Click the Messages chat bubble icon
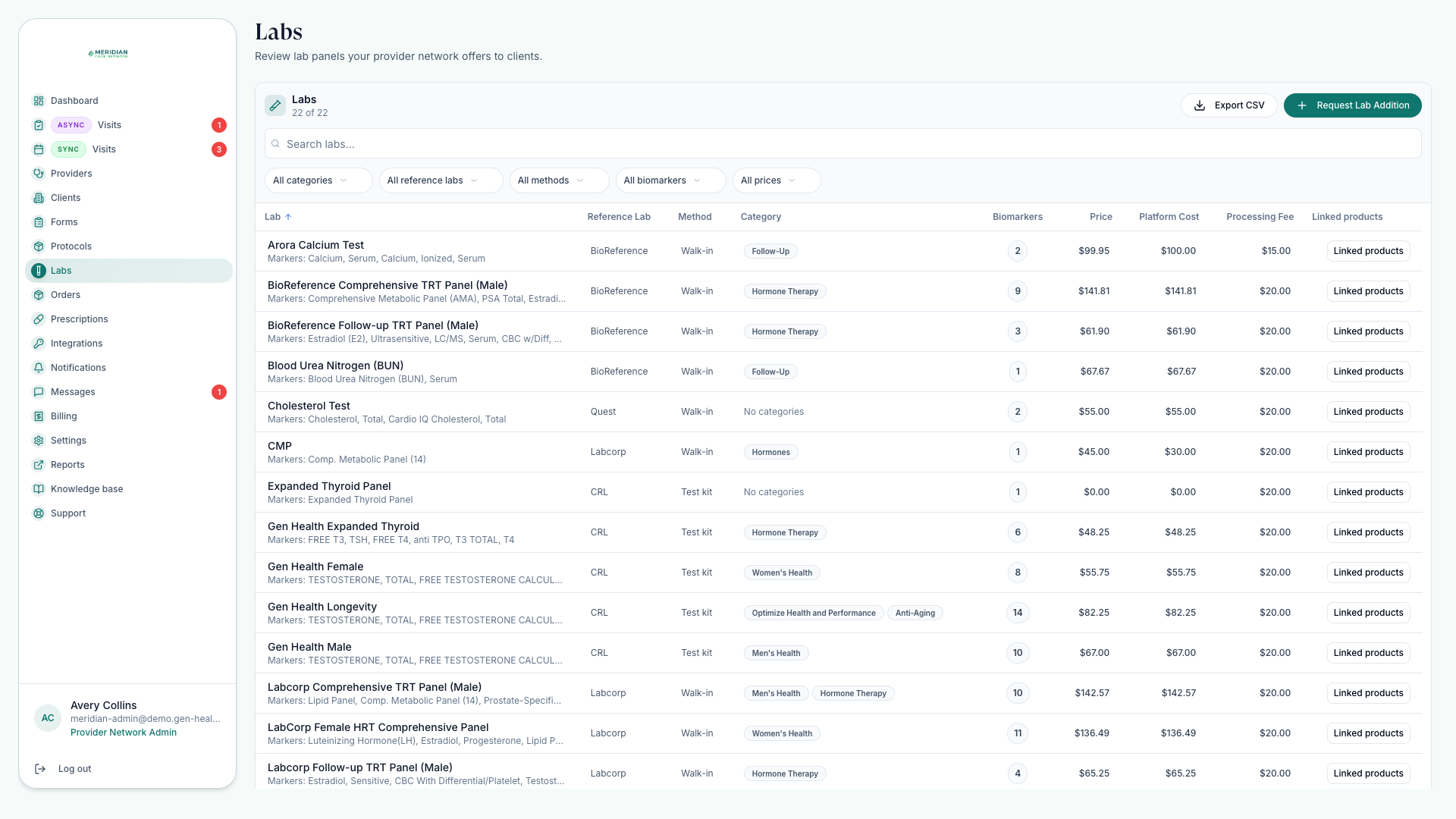The height and width of the screenshot is (819, 1456). coord(39,392)
